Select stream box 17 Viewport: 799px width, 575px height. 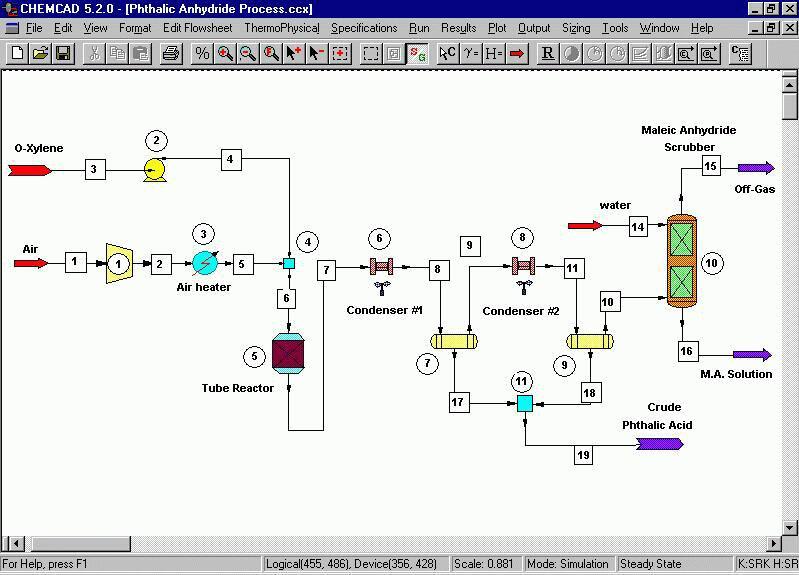[459, 402]
